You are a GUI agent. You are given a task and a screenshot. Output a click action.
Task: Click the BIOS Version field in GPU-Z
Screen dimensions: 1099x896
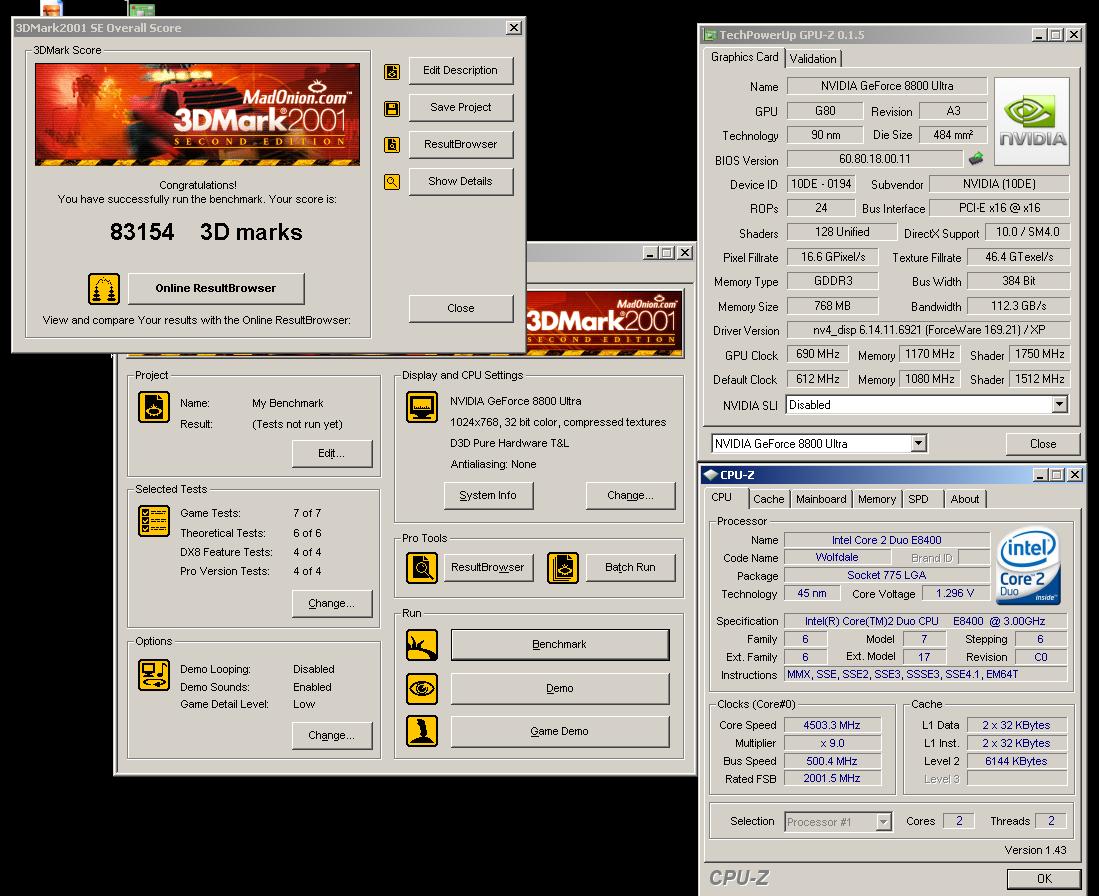click(874, 159)
